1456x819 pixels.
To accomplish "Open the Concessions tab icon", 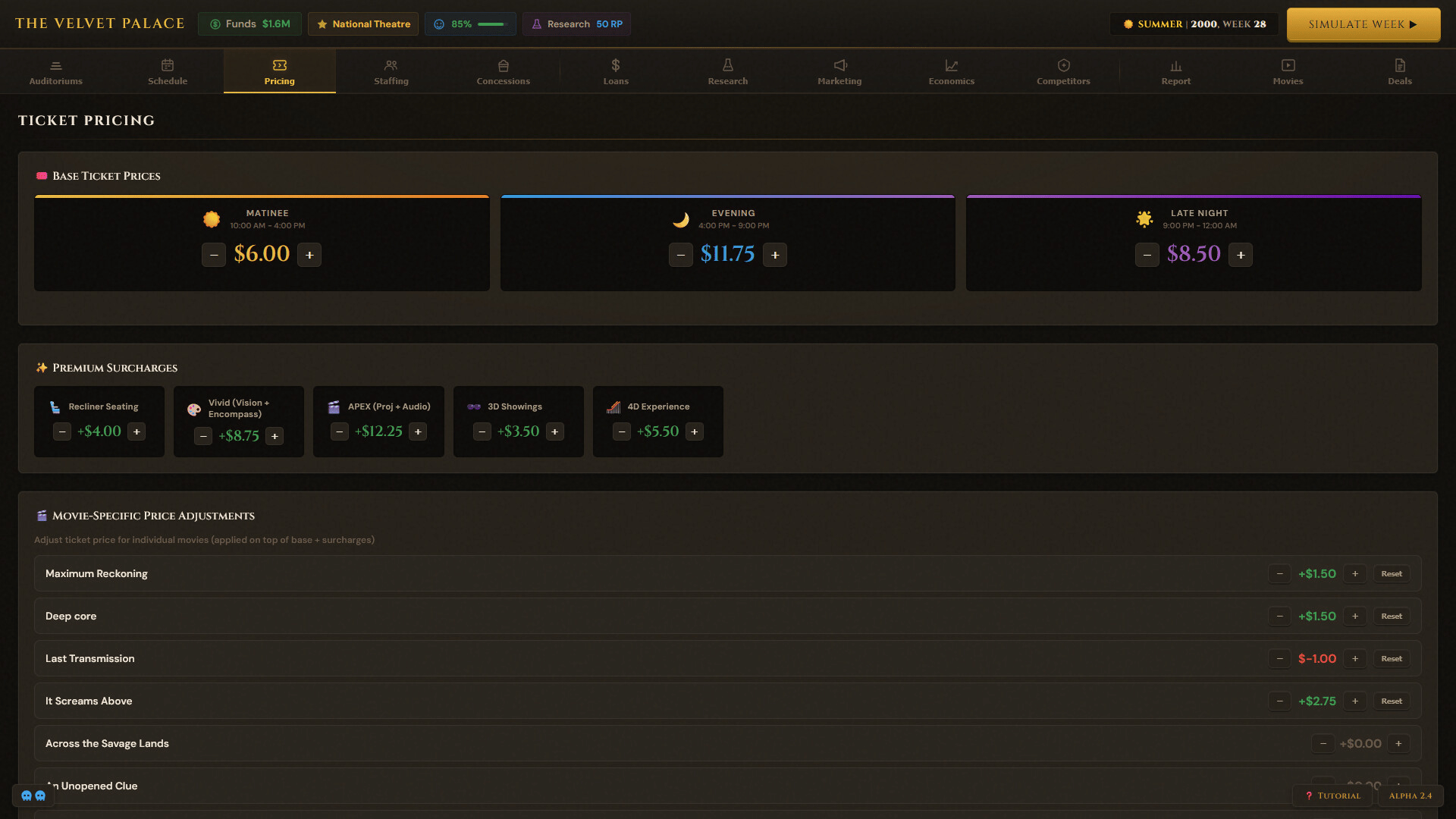I will click(x=504, y=66).
